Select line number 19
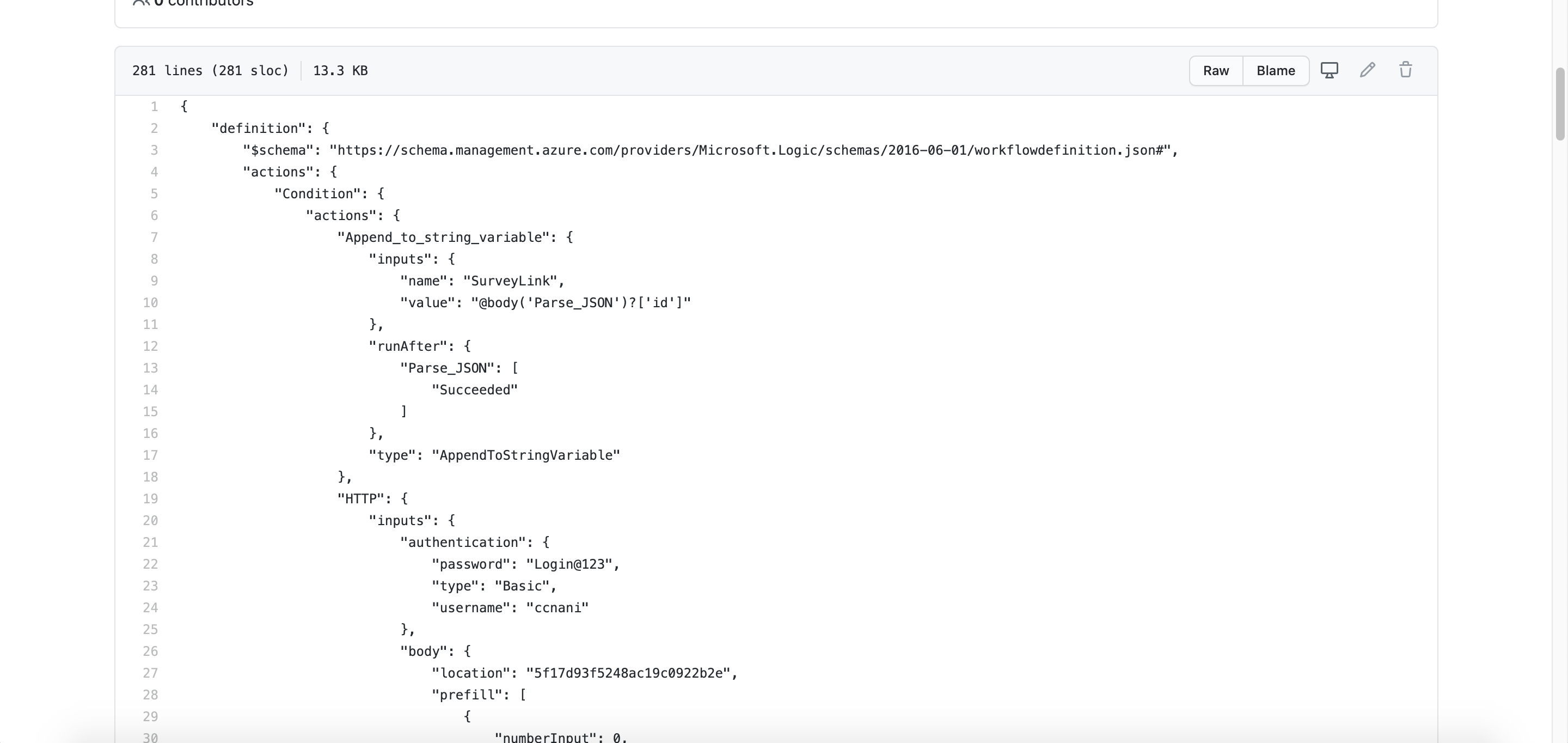 (x=150, y=499)
